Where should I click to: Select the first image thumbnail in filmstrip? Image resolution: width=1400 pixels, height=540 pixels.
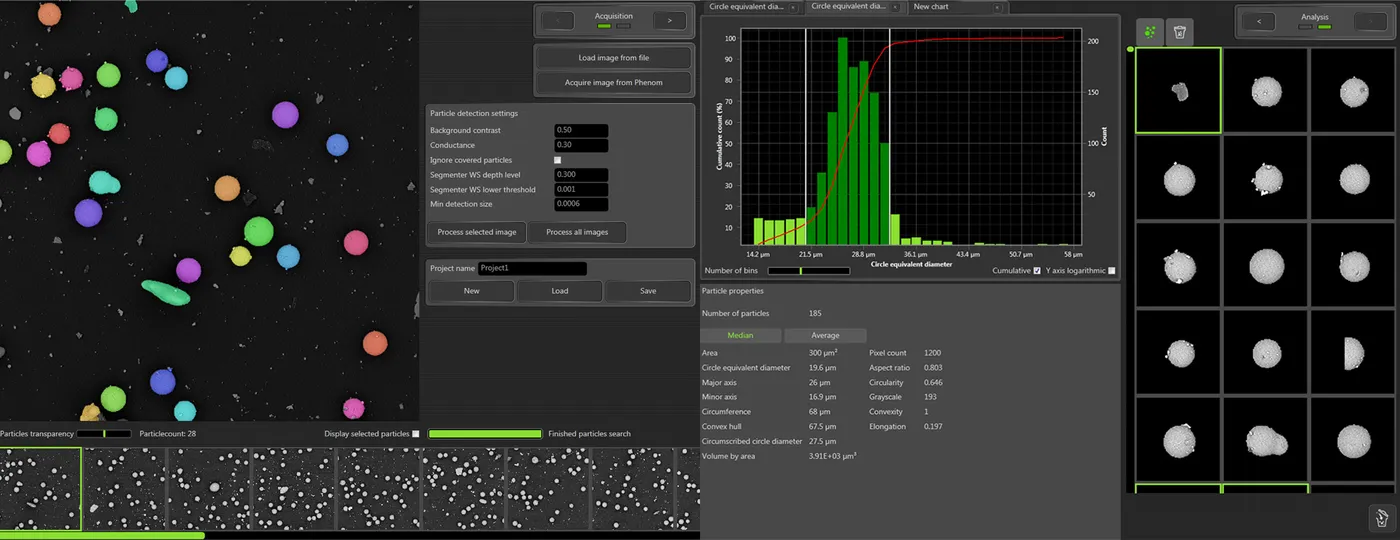[40, 489]
